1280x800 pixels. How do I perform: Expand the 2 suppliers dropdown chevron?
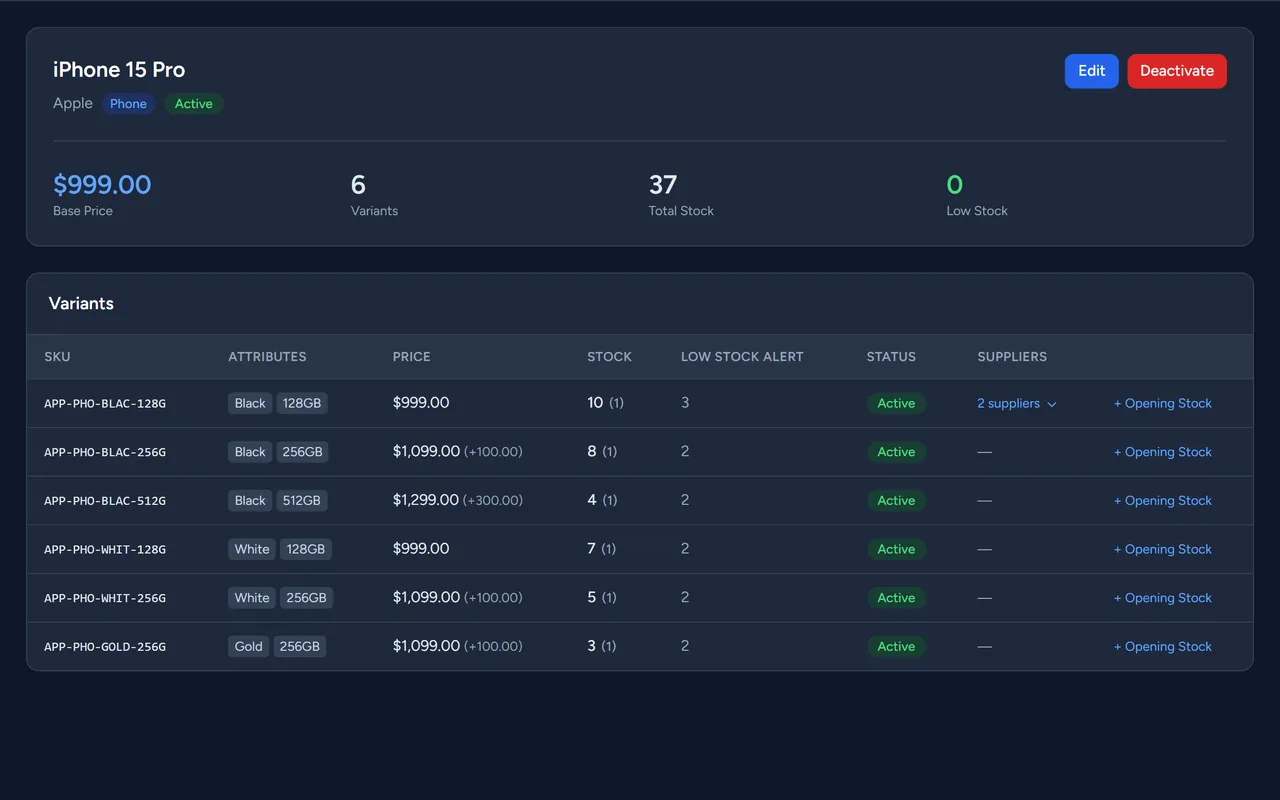coord(1051,404)
